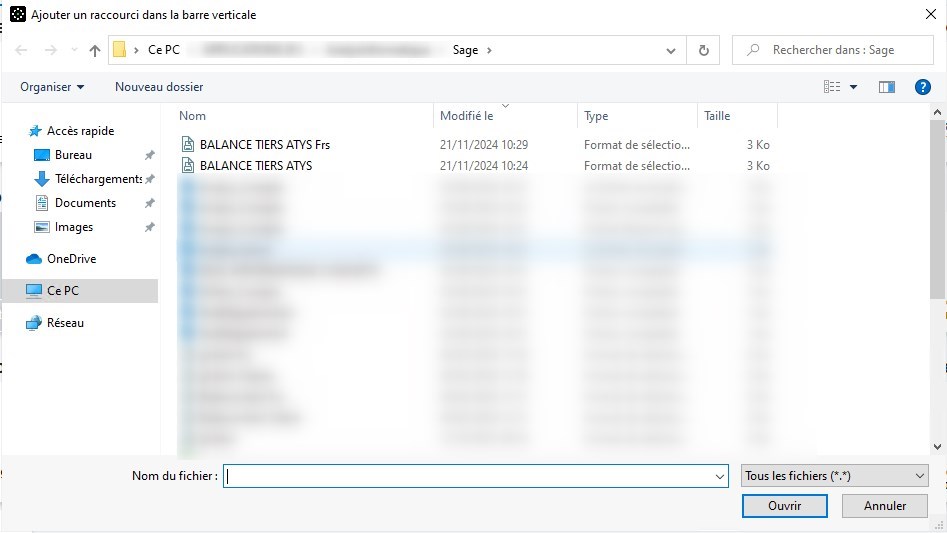The height and width of the screenshot is (533, 947).
Task: Click the Rechercher dans Sage search field
Action: point(840,50)
